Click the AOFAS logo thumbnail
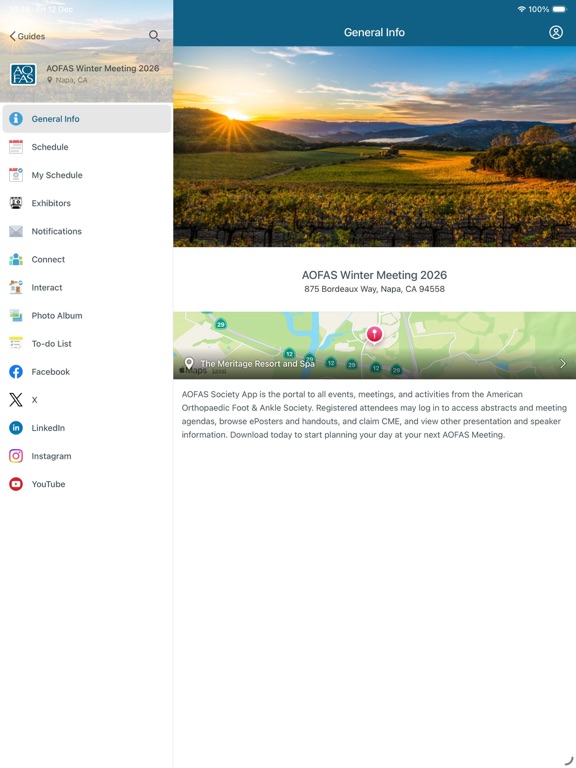Viewport: 576px width, 768px height. click(23, 74)
